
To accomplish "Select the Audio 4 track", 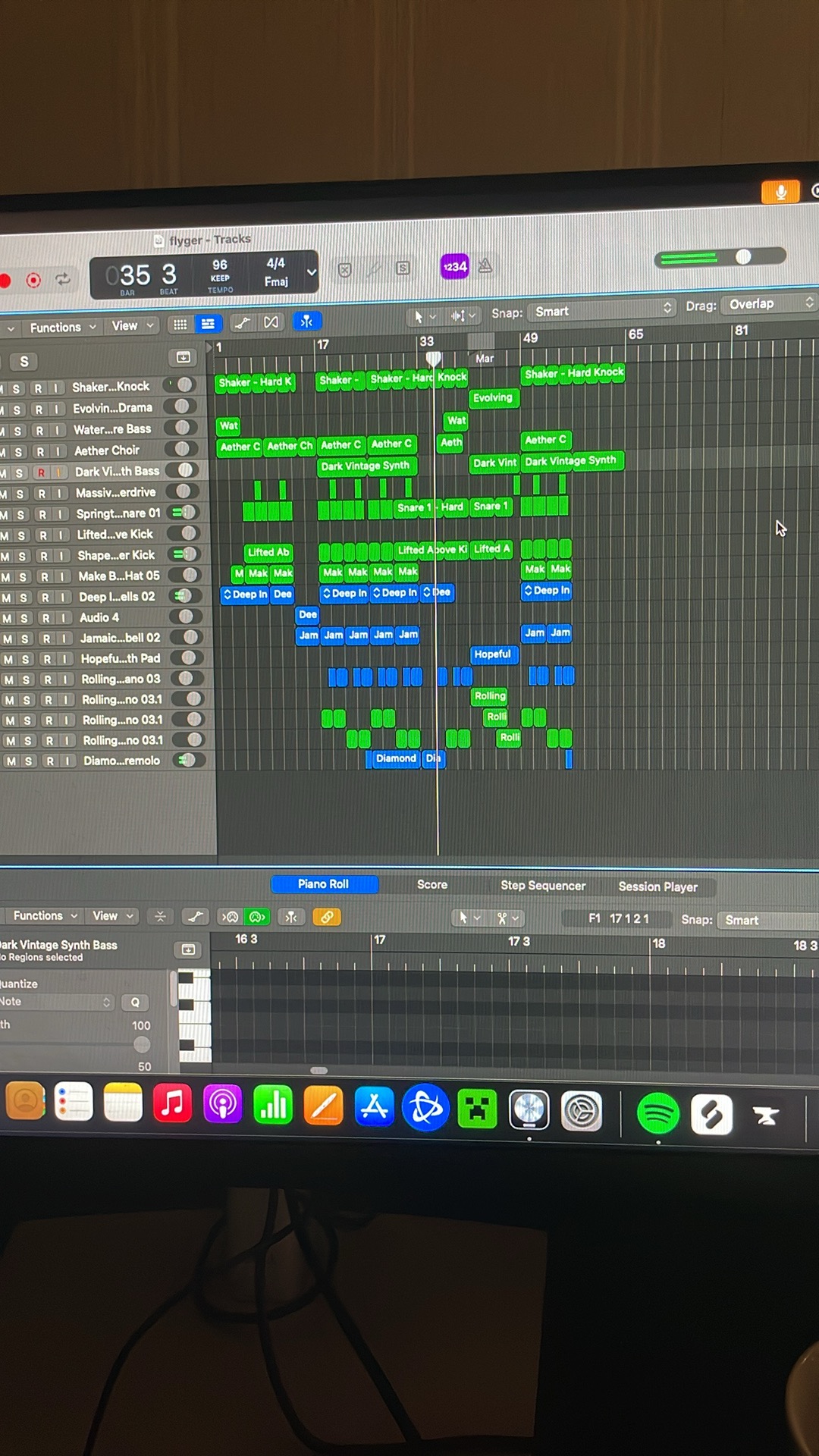I will point(99,617).
